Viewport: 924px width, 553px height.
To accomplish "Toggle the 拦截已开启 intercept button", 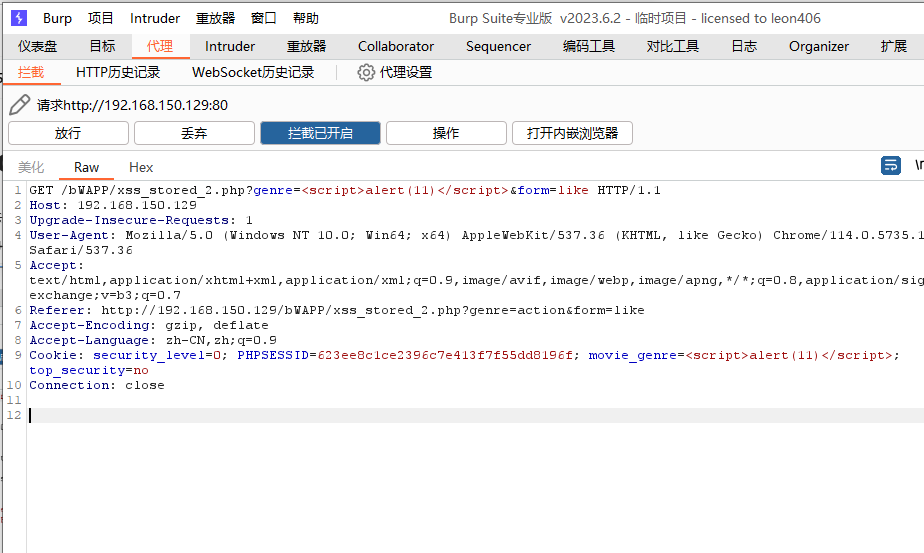I will pyautogui.click(x=320, y=133).
